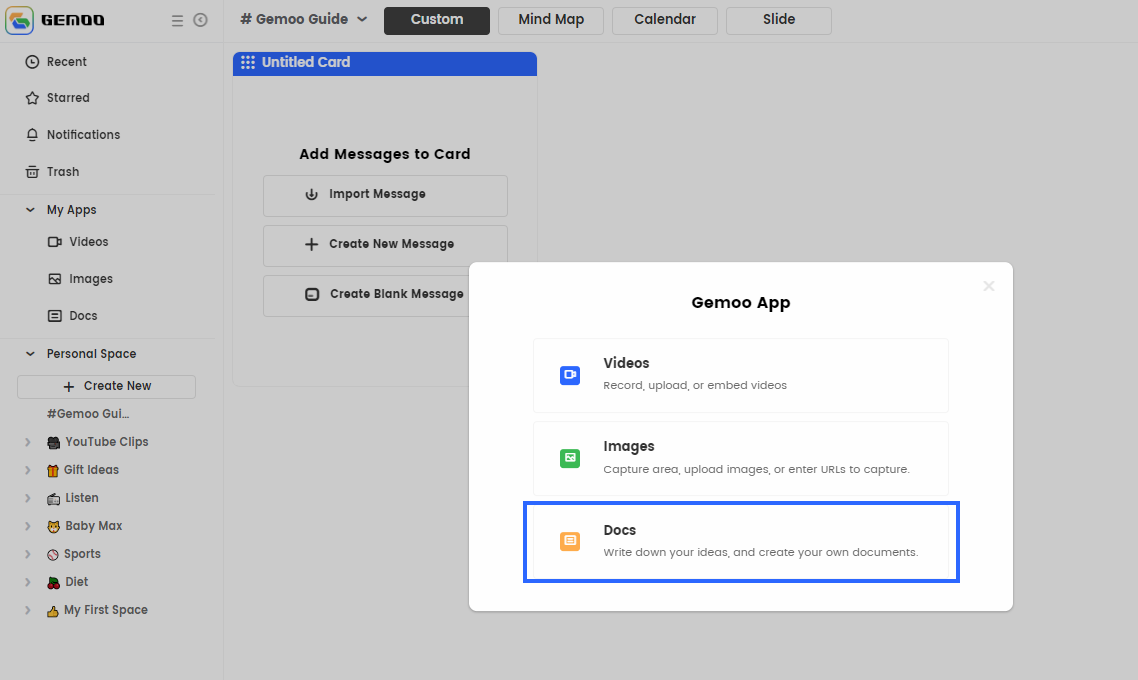Image resolution: width=1138 pixels, height=680 pixels.
Task: Click the My First Space thumbs-up icon
Action: pyautogui.click(x=53, y=610)
